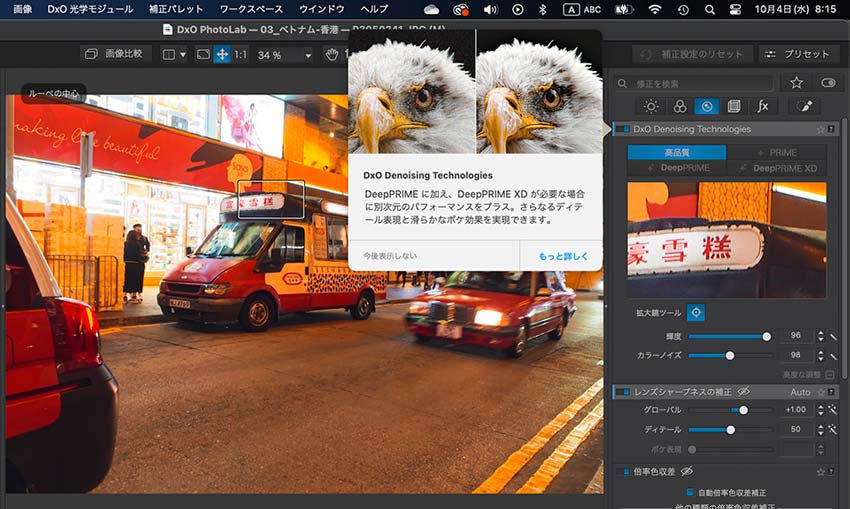Toggle active corrections only switch
Viewport: 850px width, 509px height.
828,82
